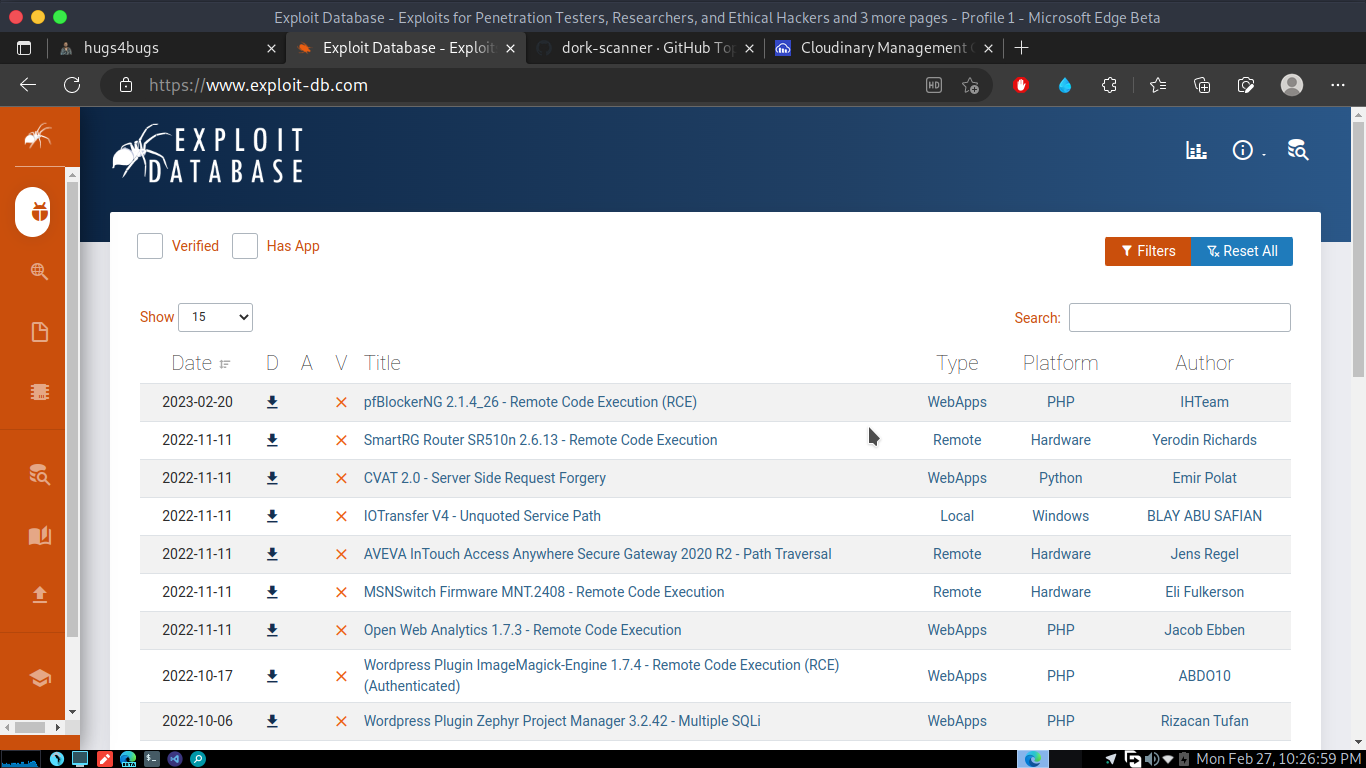Download the SmartRG Router SR510n exploit

tap(272, 440)
